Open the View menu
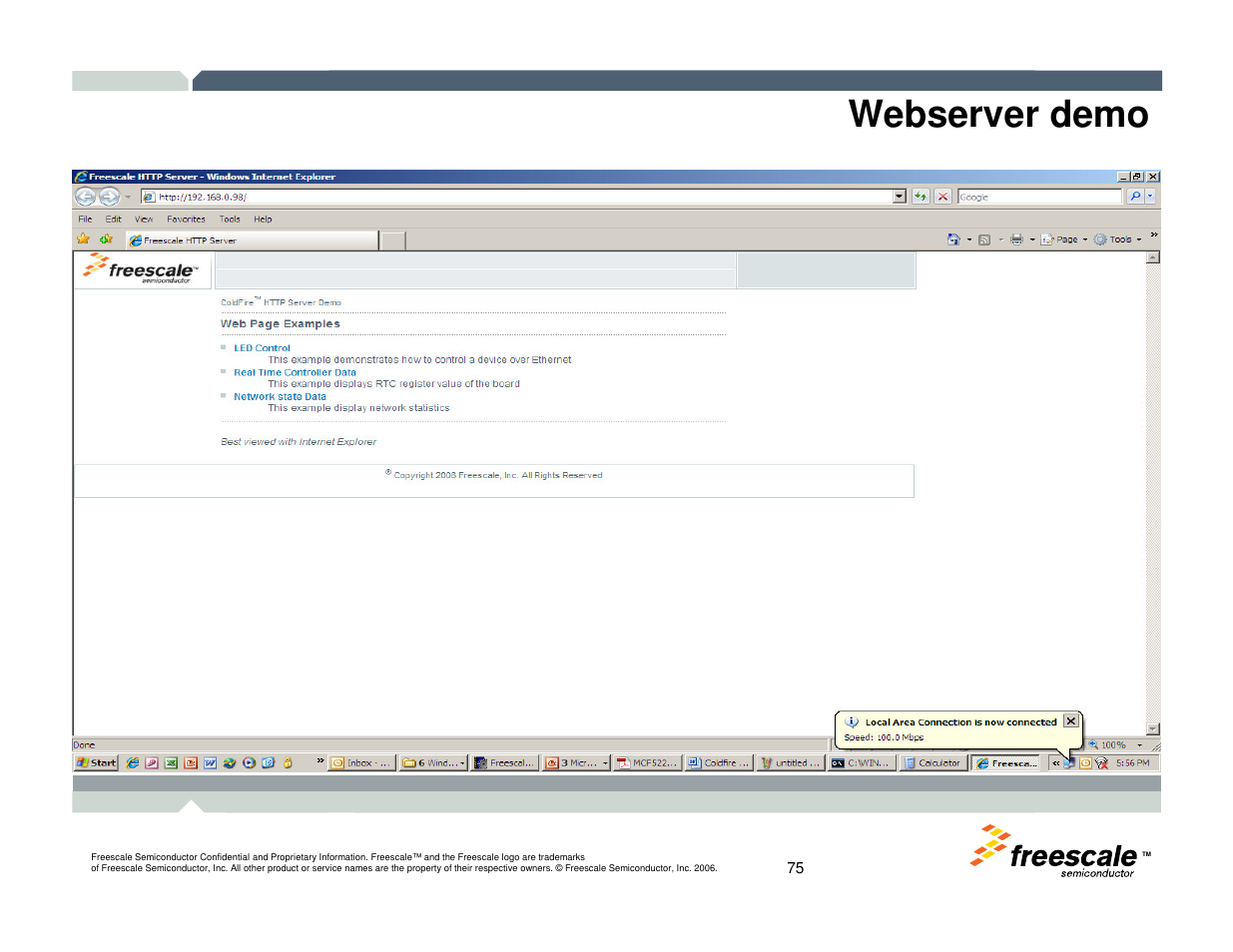The width and height of the screenshot is (1233, 952). point(144,220)
